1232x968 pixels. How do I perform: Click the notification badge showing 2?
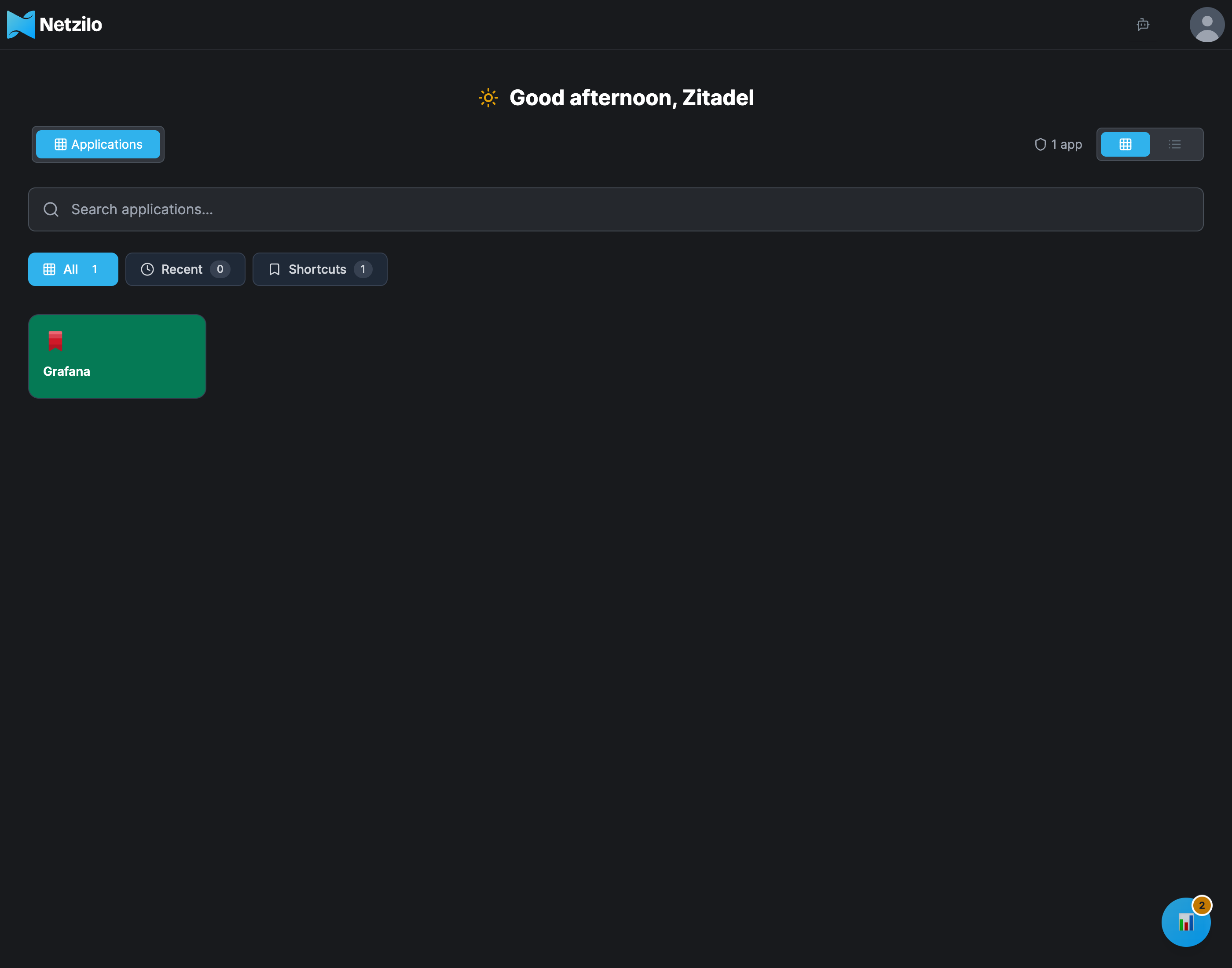[1202, 905]
